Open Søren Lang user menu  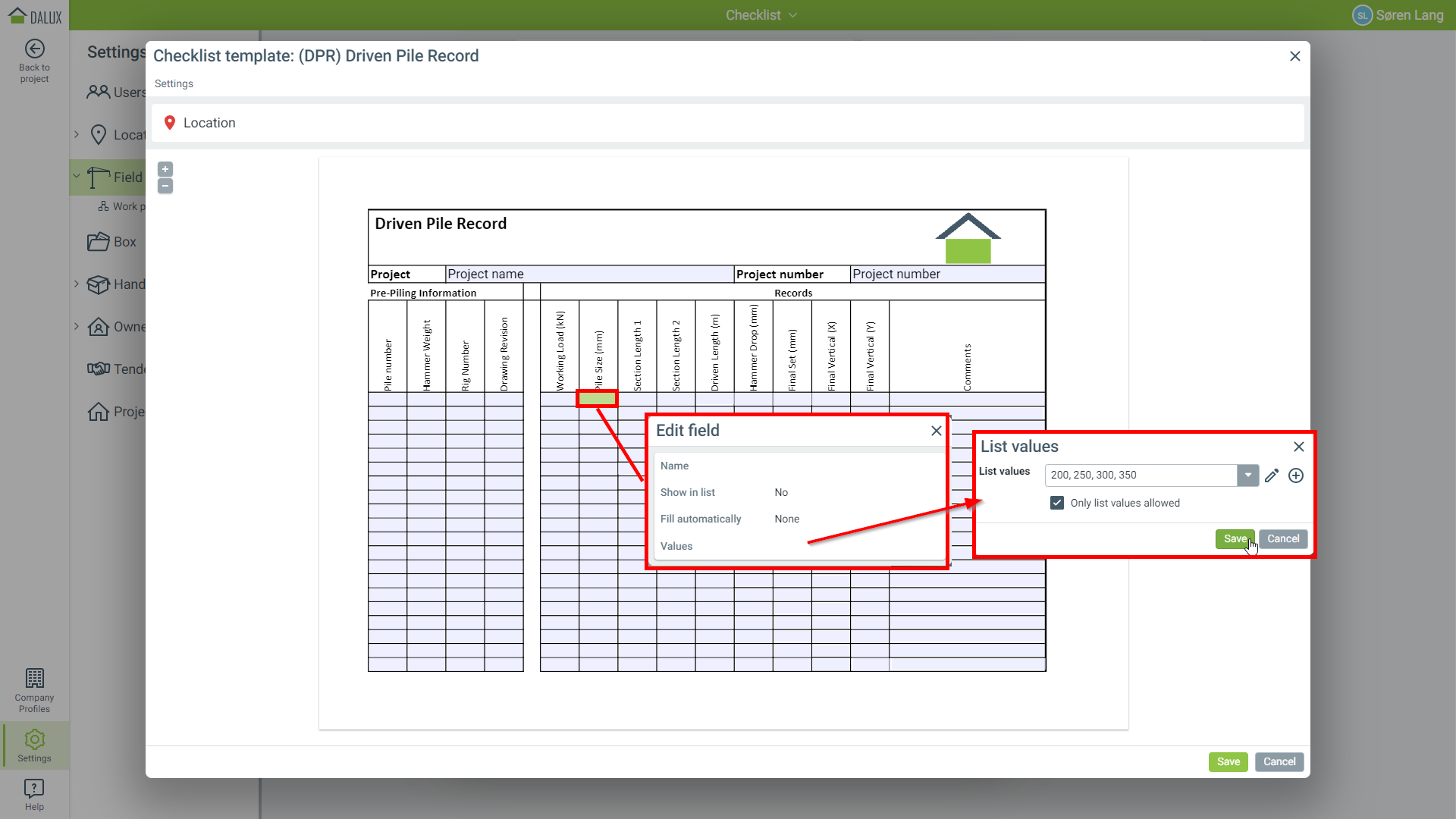click(1398, 15)
